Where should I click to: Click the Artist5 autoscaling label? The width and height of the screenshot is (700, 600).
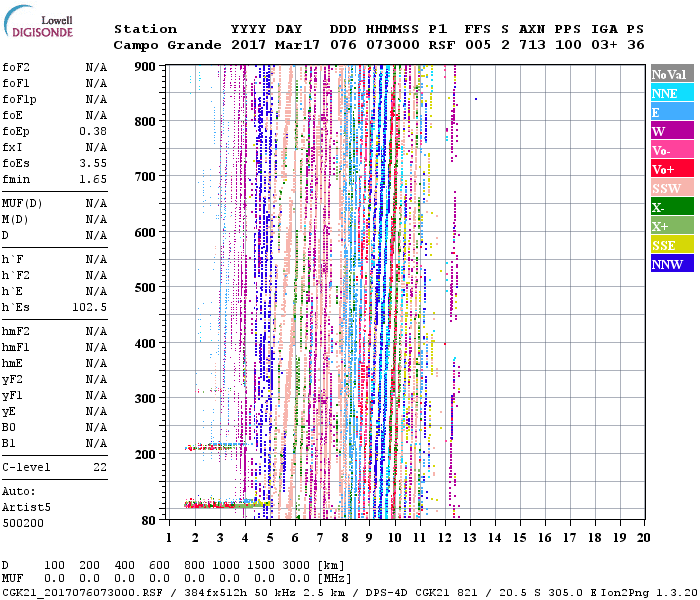[26, 508]
